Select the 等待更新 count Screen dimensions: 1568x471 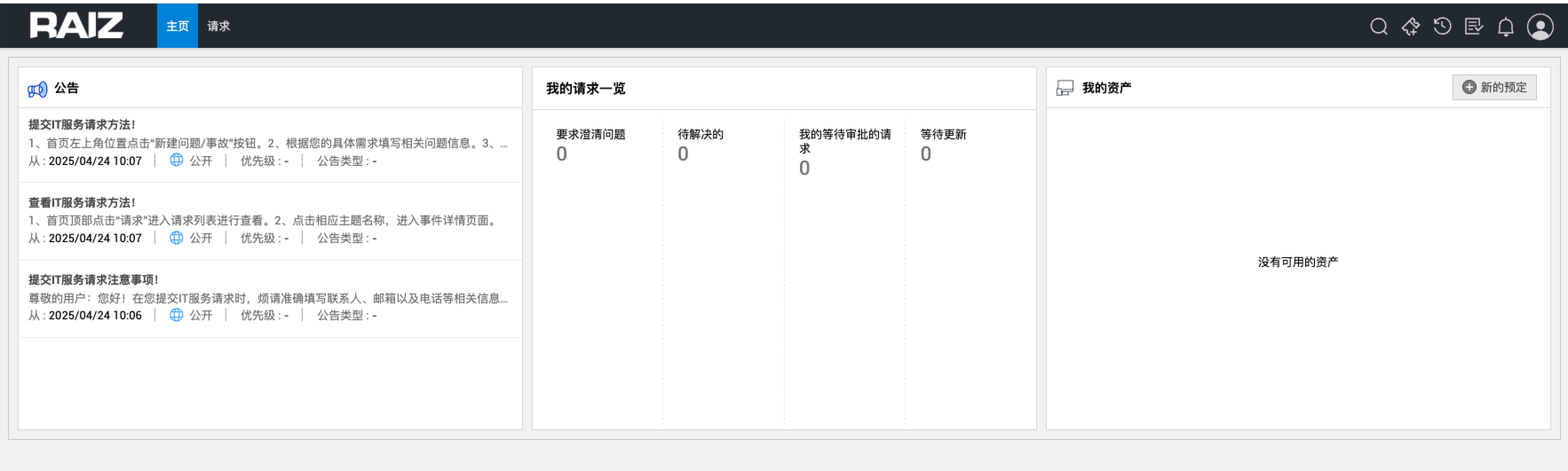pos(926,154)
